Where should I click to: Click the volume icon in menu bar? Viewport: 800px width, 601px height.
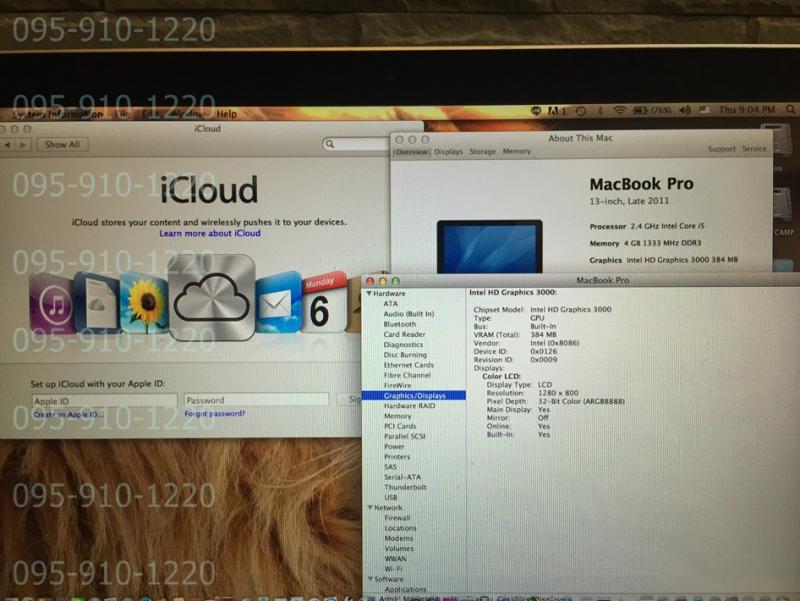(685, 110)
